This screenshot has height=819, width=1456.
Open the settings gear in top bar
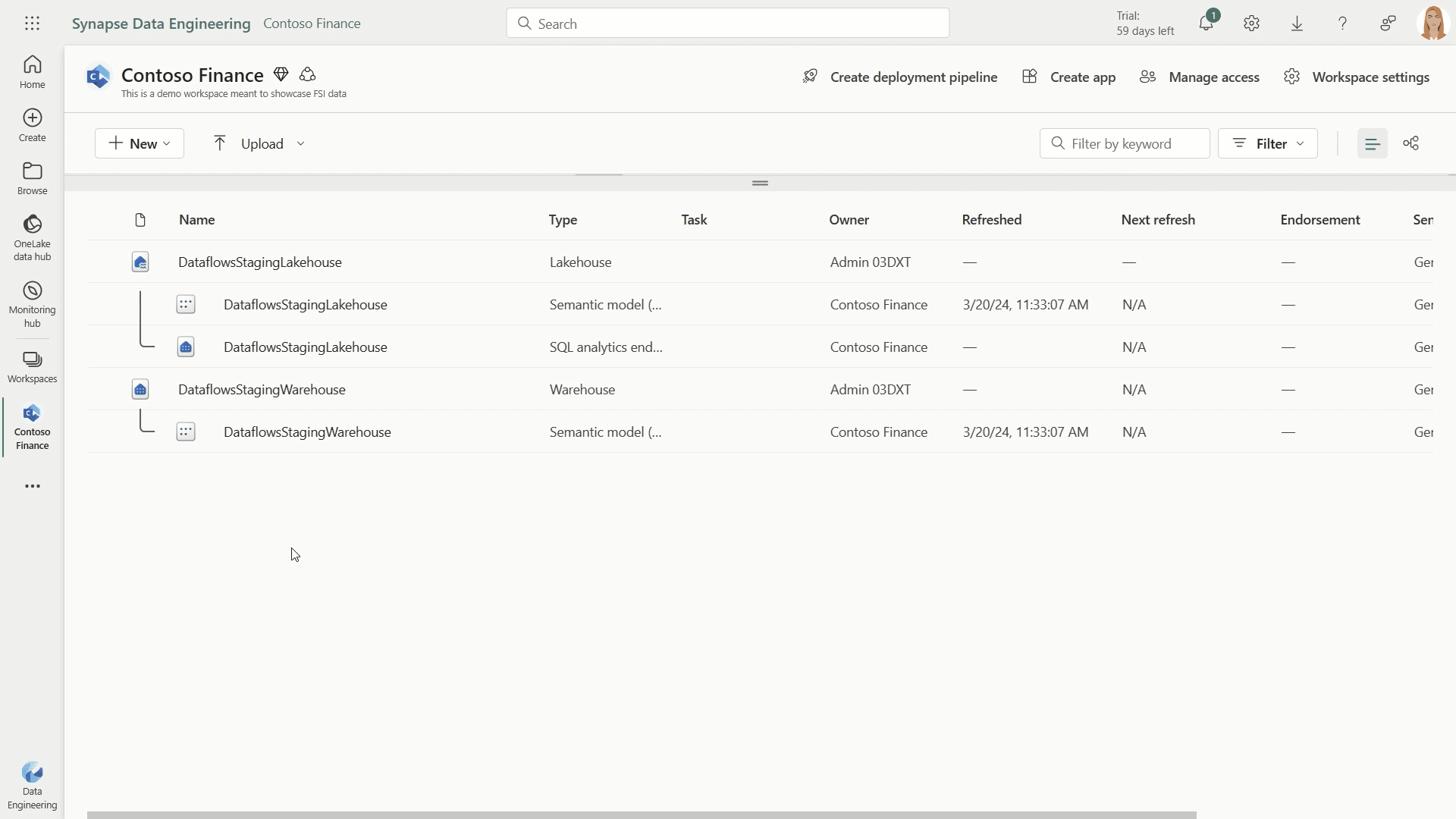point(1251,24)
